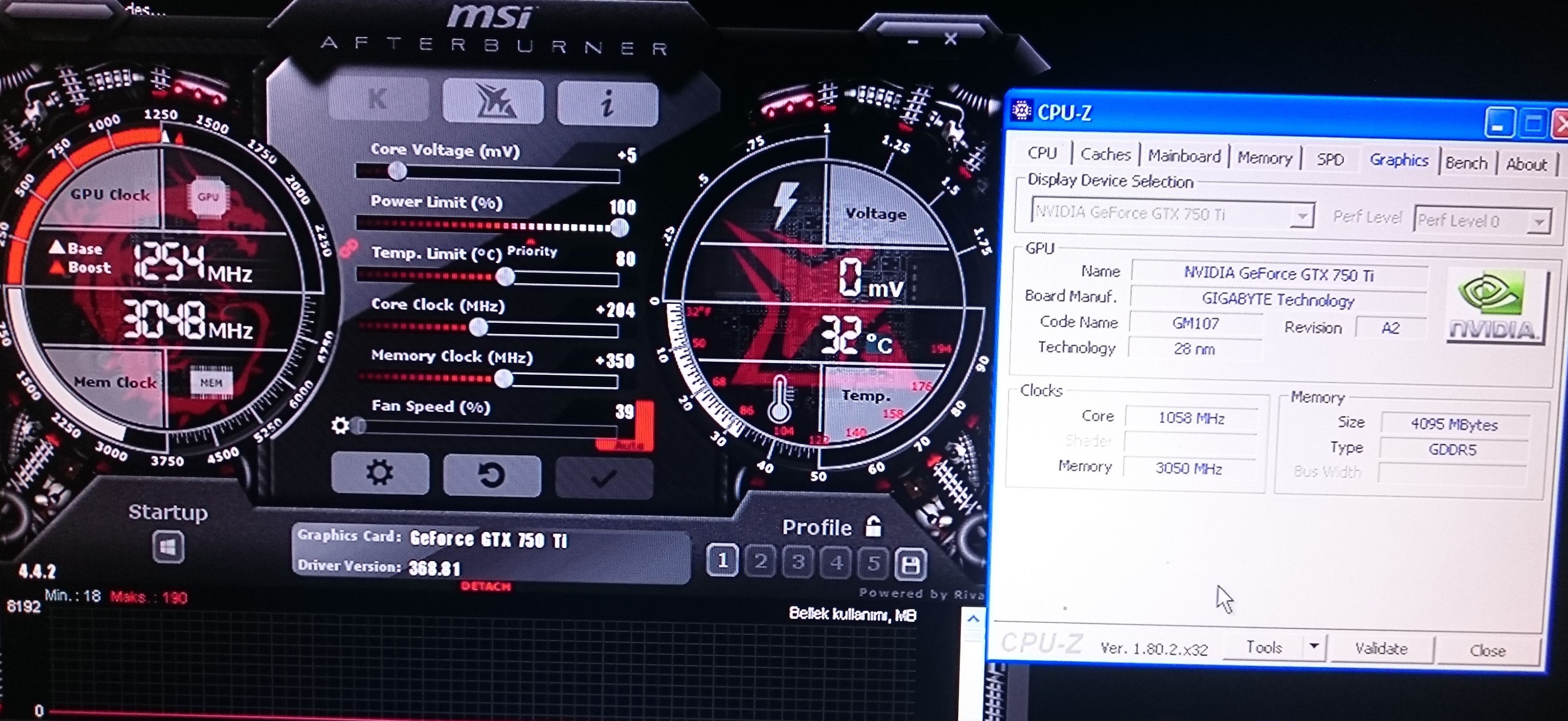Apply overclock settings with the checkmark button
Screen dimensions: 1568x721
(604, 478)
